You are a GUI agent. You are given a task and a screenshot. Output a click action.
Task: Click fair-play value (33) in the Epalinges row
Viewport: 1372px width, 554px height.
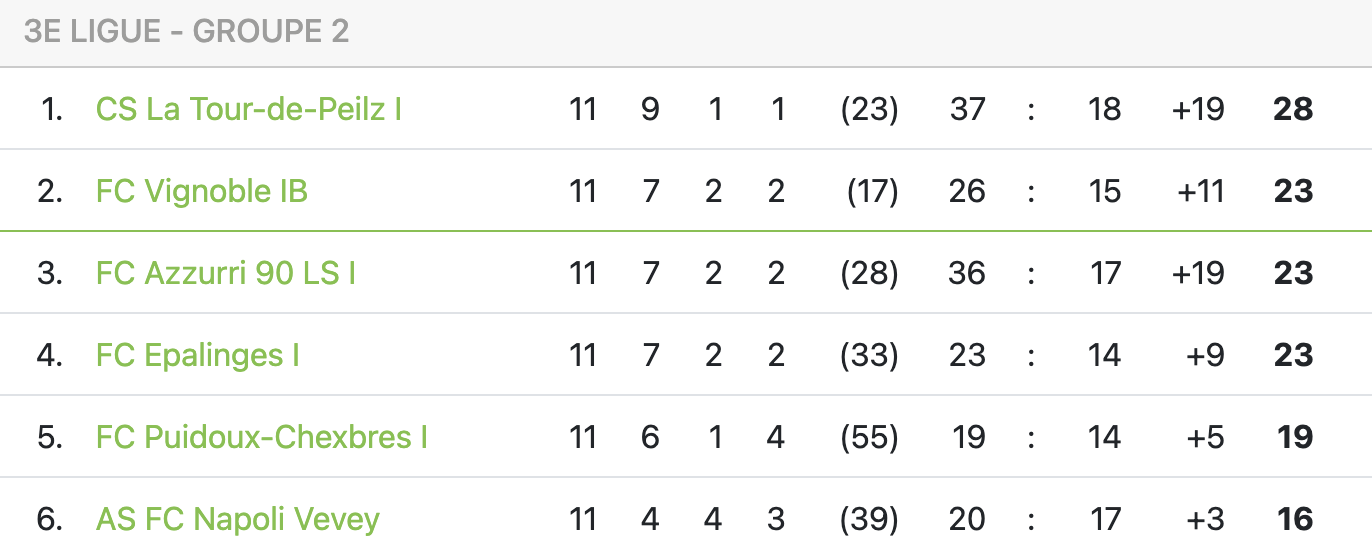coord(869,355)
